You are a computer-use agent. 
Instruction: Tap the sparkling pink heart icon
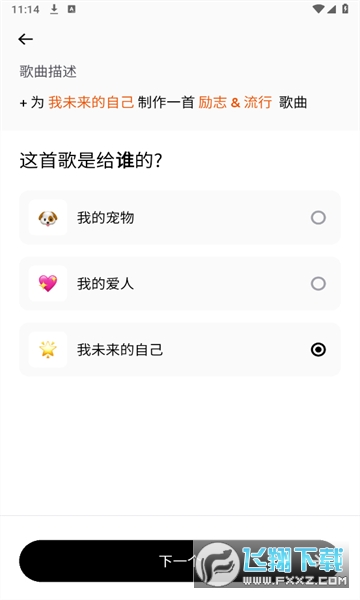[x=48, y=284]
